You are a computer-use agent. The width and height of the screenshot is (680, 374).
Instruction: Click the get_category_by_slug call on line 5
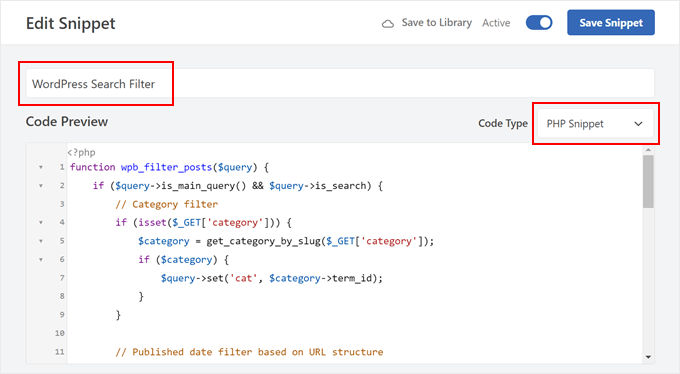tap(320, 241)
